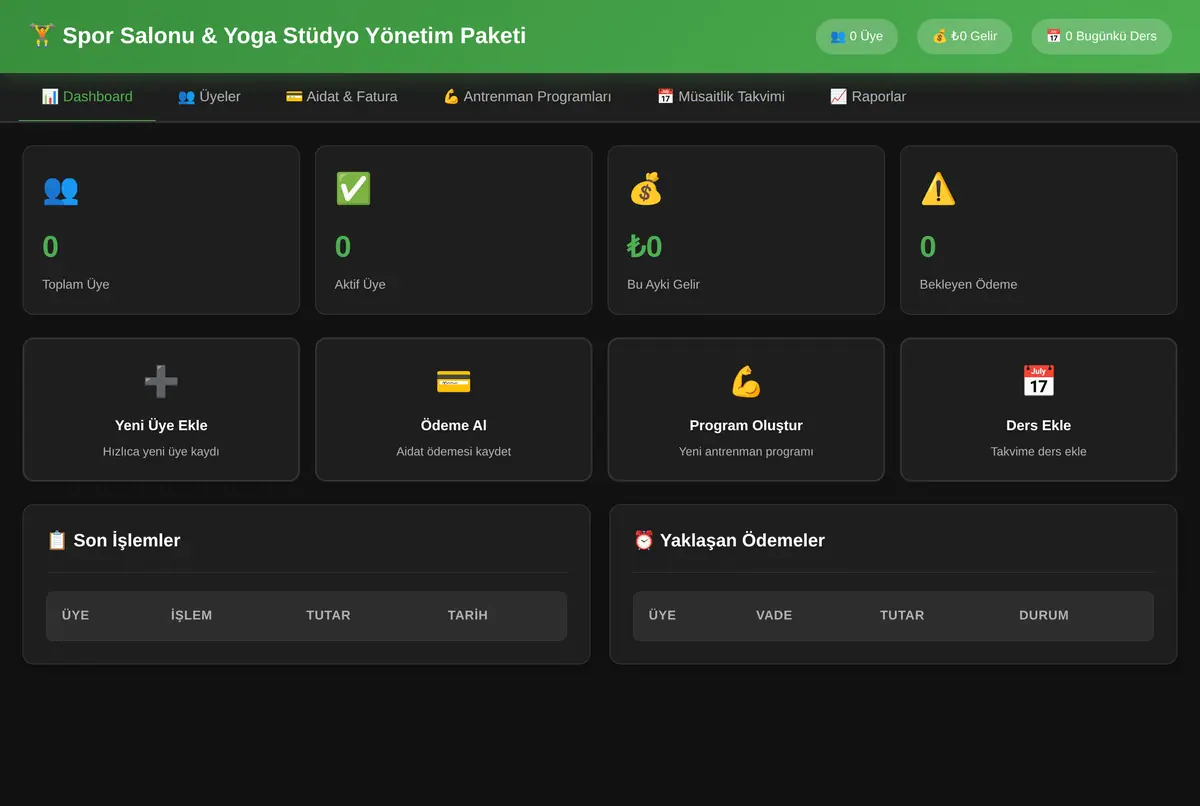This screenshot has height=806, width=1200.
Task: Click the ₺0 revenue value
Action: point(645,247)
